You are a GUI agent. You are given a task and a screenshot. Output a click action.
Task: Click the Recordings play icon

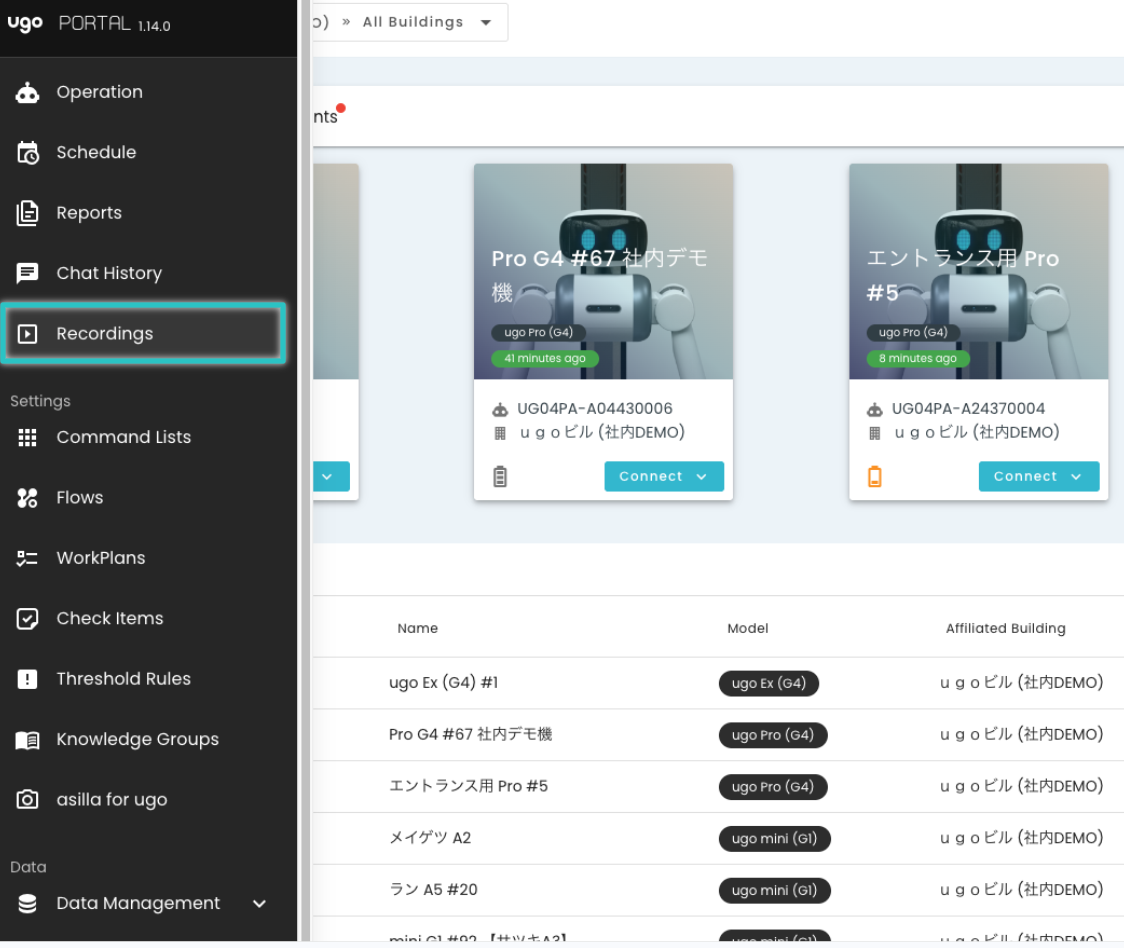[27, 333]
